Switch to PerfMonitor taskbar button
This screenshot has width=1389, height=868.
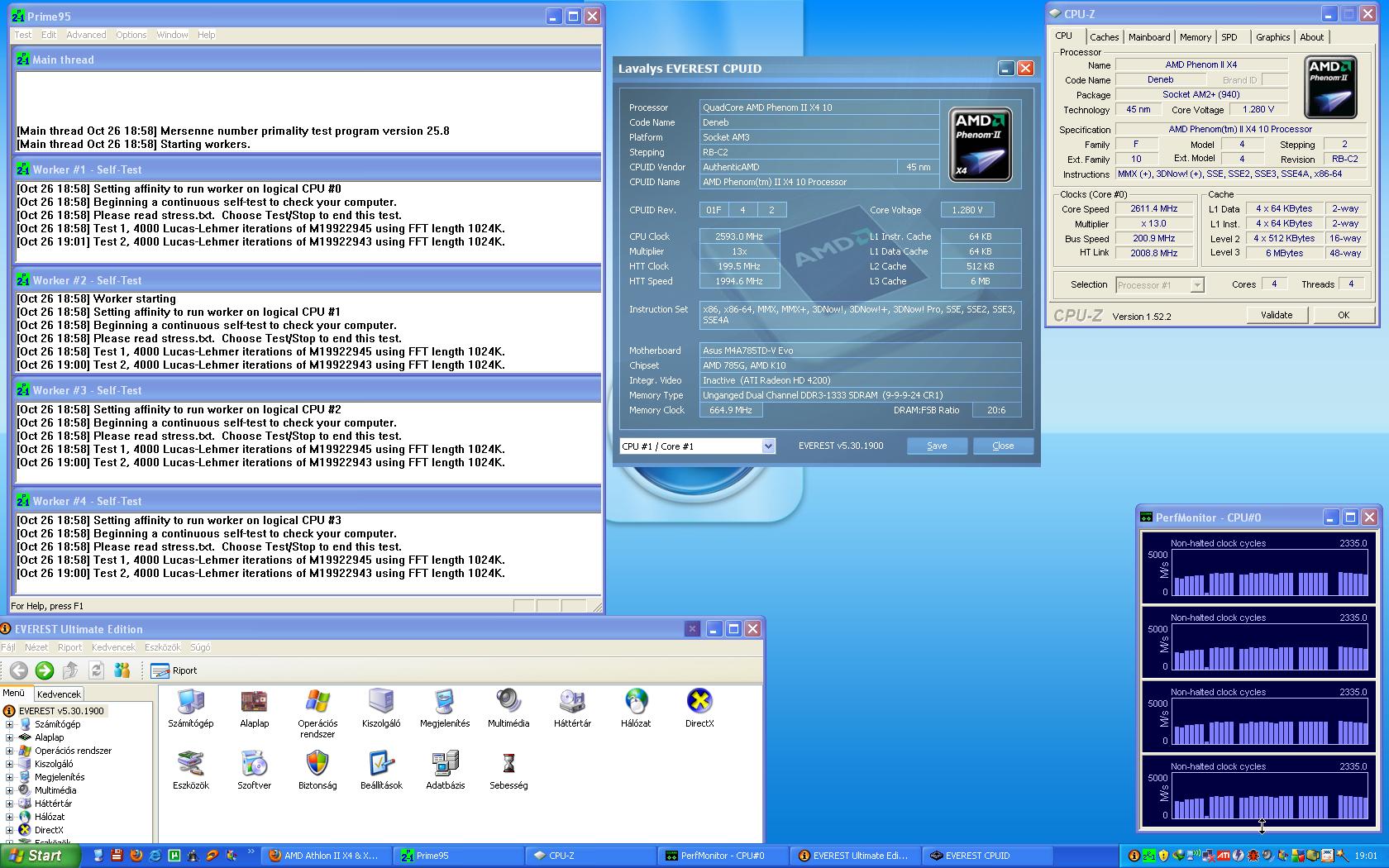(723, 856)
